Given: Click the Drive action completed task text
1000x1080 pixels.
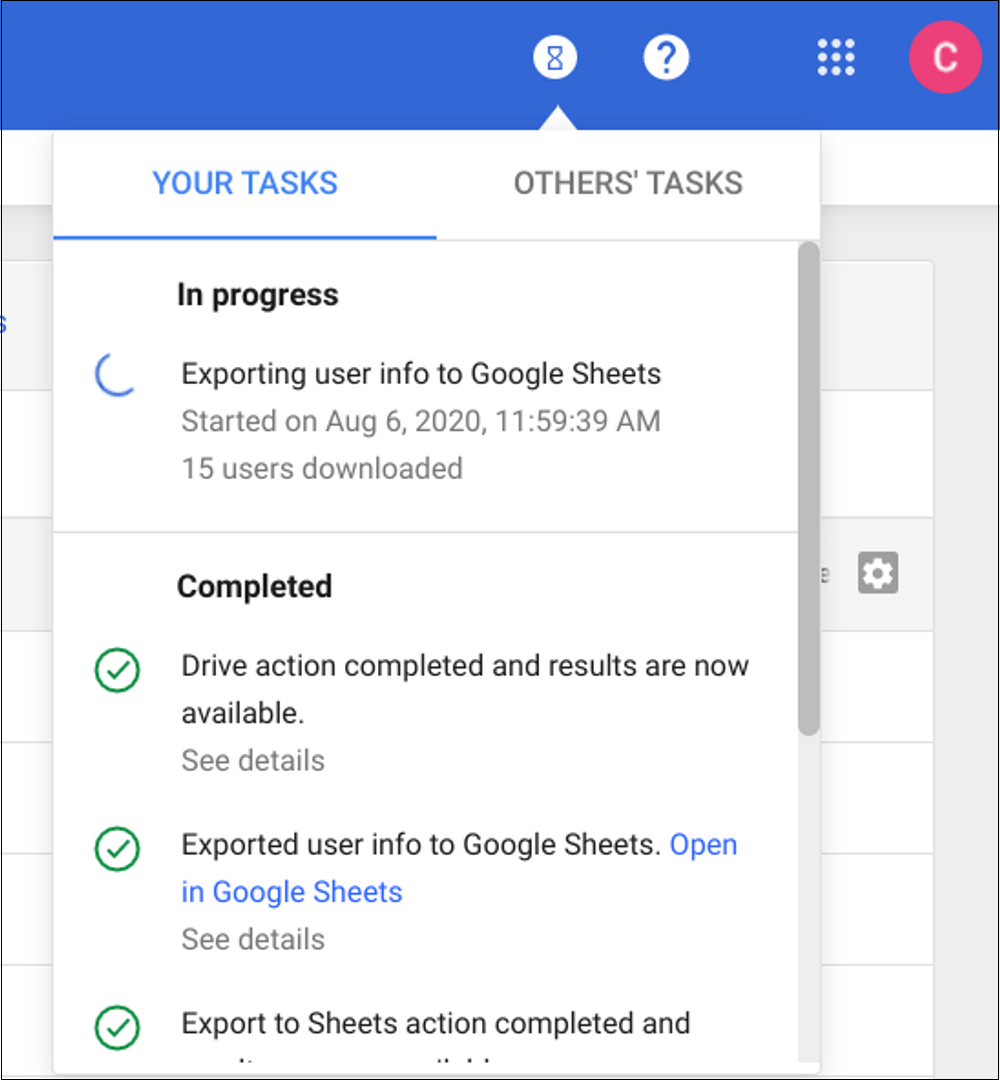Looking at the screenshot, I should coord(464,667).
